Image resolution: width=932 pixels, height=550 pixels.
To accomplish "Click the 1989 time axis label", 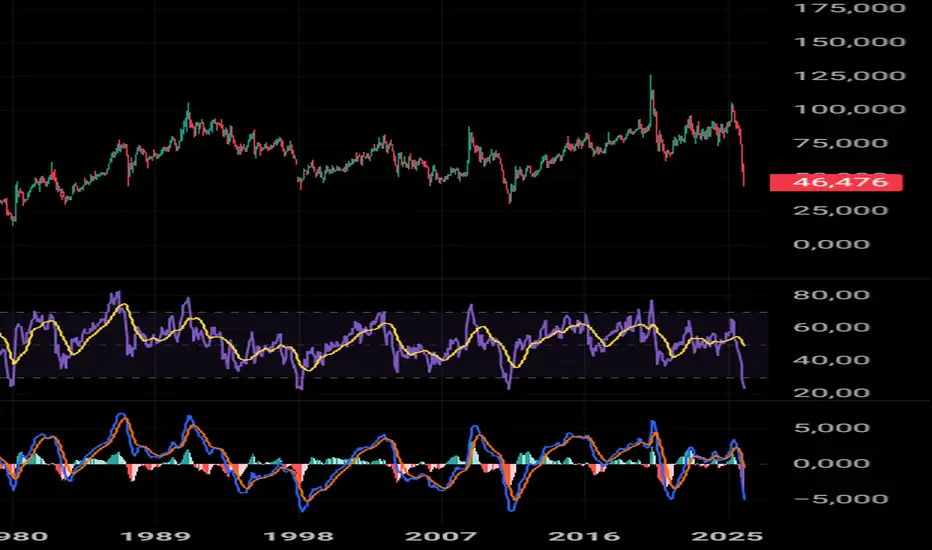I will [156, 536].
